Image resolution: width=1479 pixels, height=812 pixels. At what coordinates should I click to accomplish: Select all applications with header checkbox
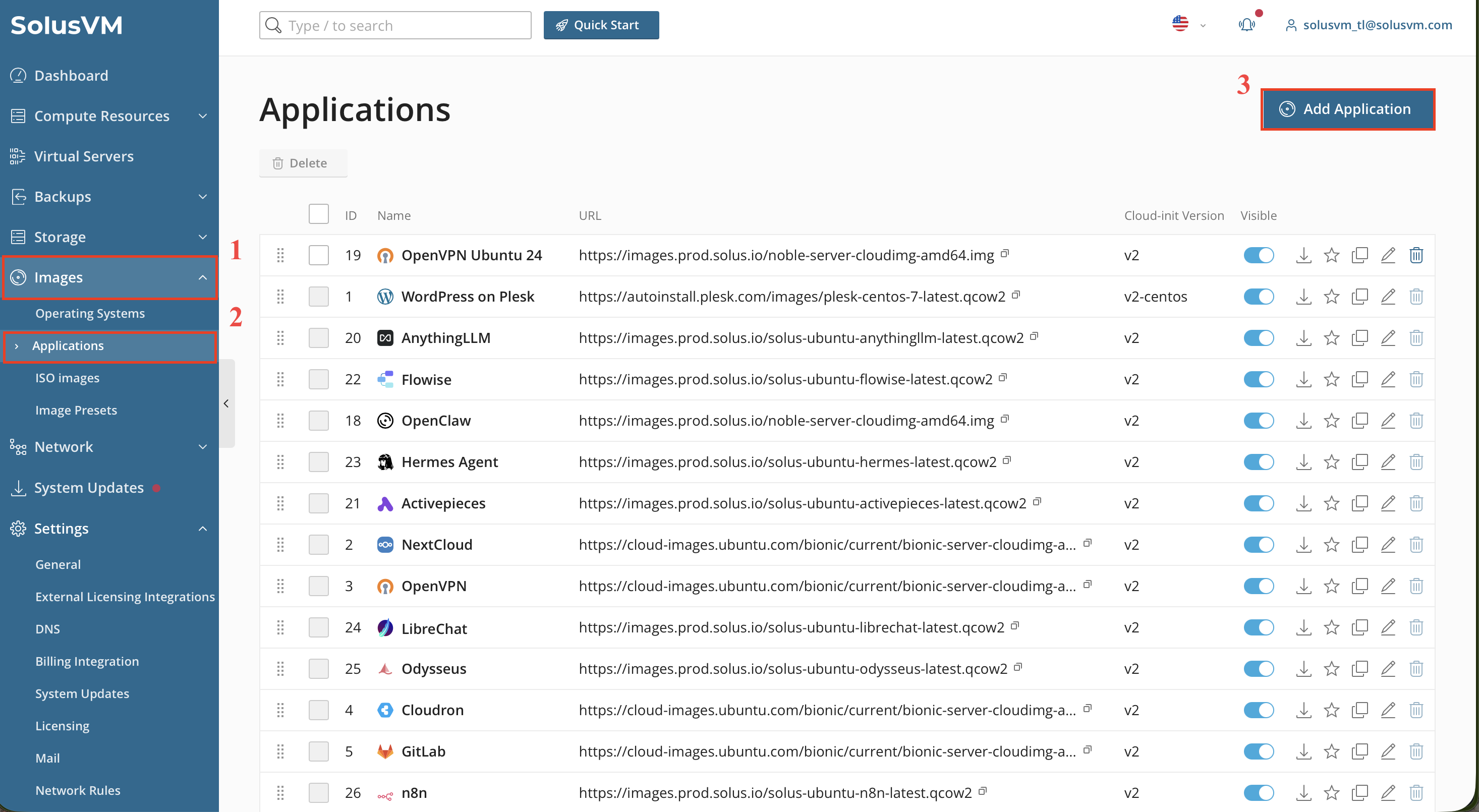319,214
